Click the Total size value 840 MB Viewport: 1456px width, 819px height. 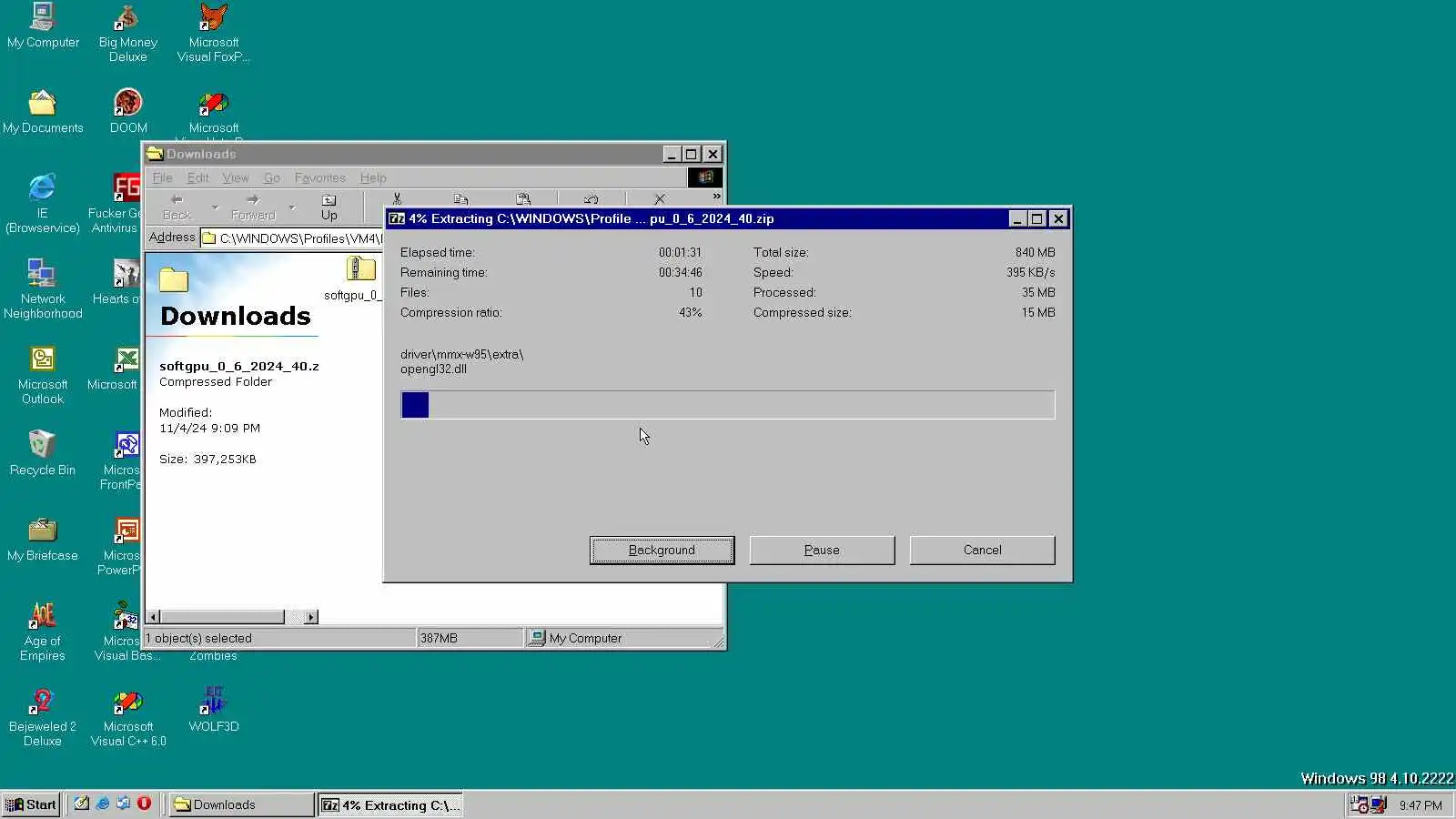[x=1035, y=252]
